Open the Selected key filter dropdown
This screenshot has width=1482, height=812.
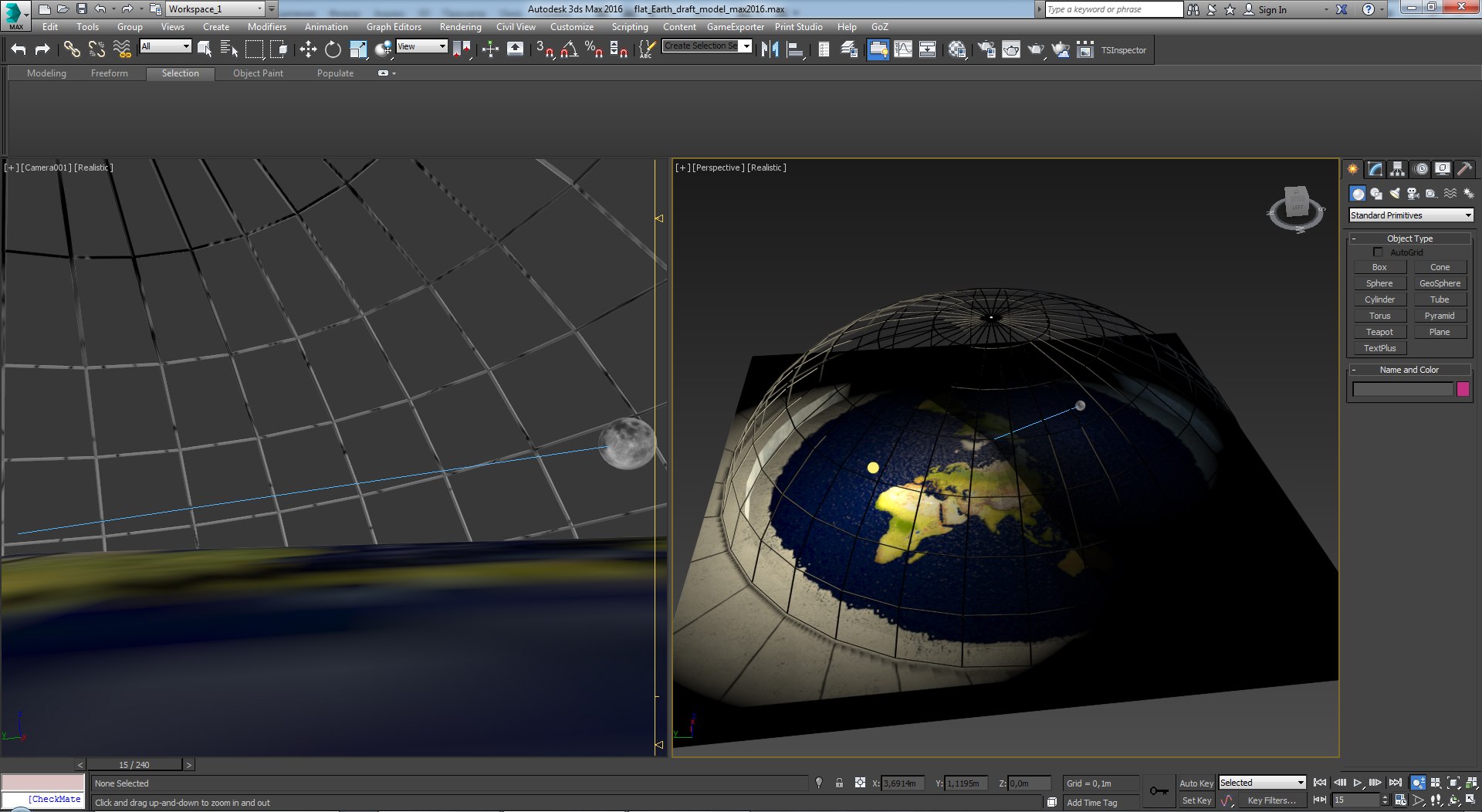tap(1262, 783)
